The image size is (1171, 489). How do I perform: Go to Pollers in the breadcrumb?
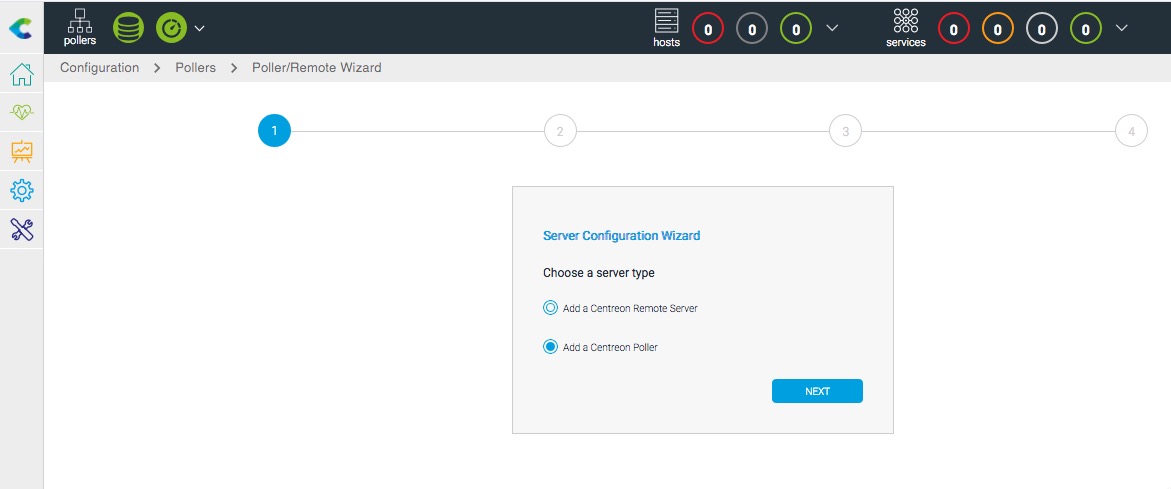[195, 68]
